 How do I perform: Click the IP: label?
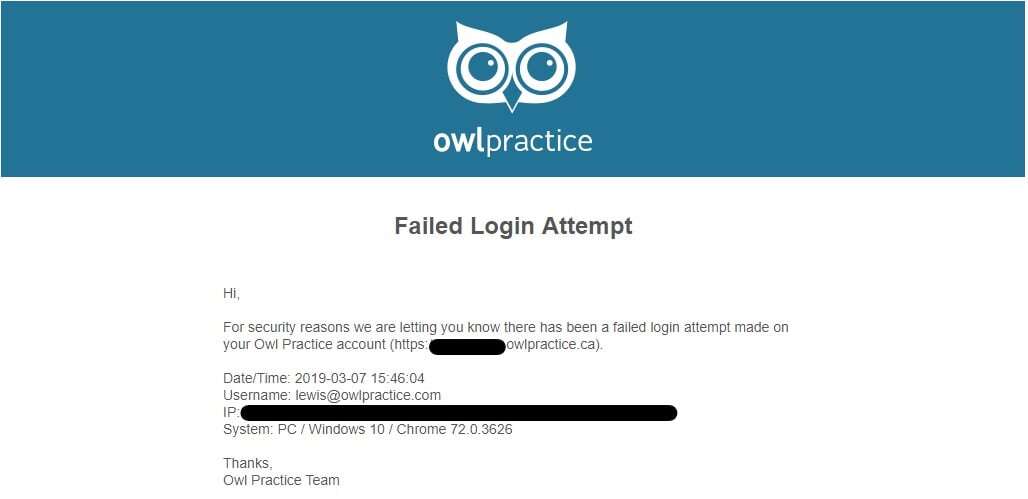231,412
